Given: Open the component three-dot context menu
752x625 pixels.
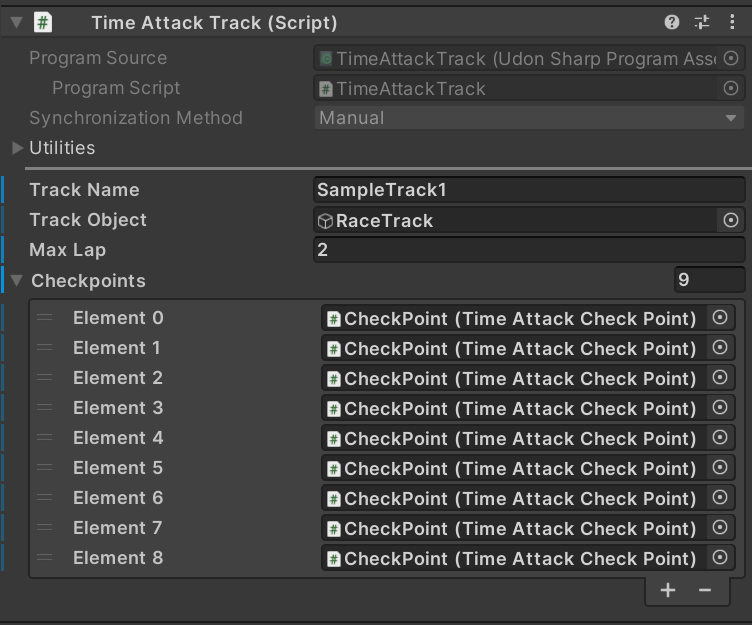Looking at the screenshot, I should pos(732,22).
